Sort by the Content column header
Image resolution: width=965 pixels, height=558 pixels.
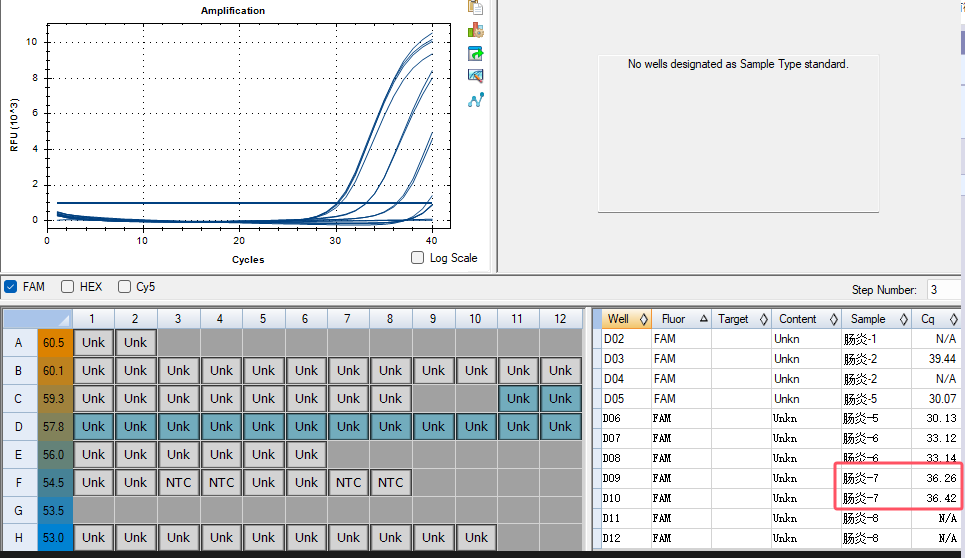tap(806, 319)
